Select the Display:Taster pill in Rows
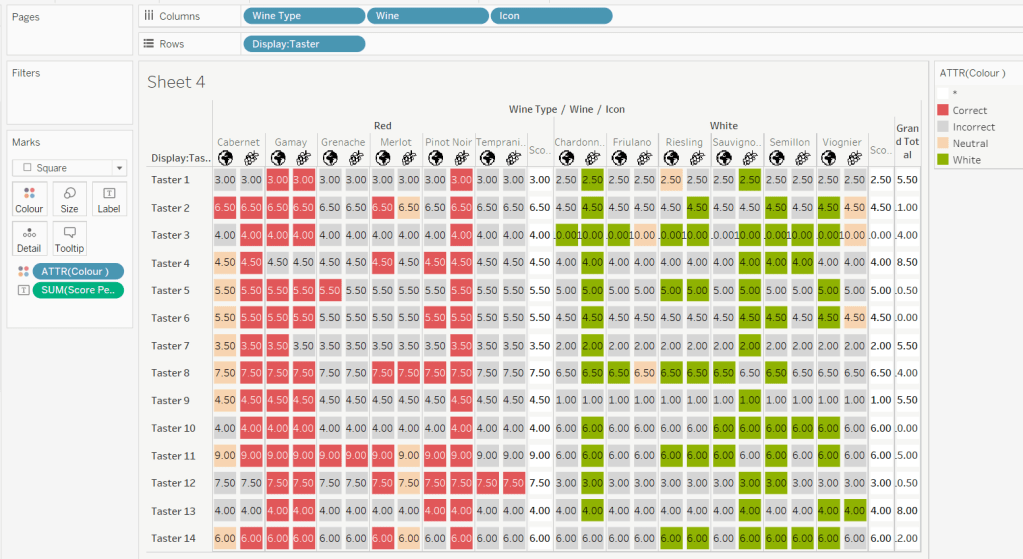Screen dimensions: 1023x559 point(303,44)
